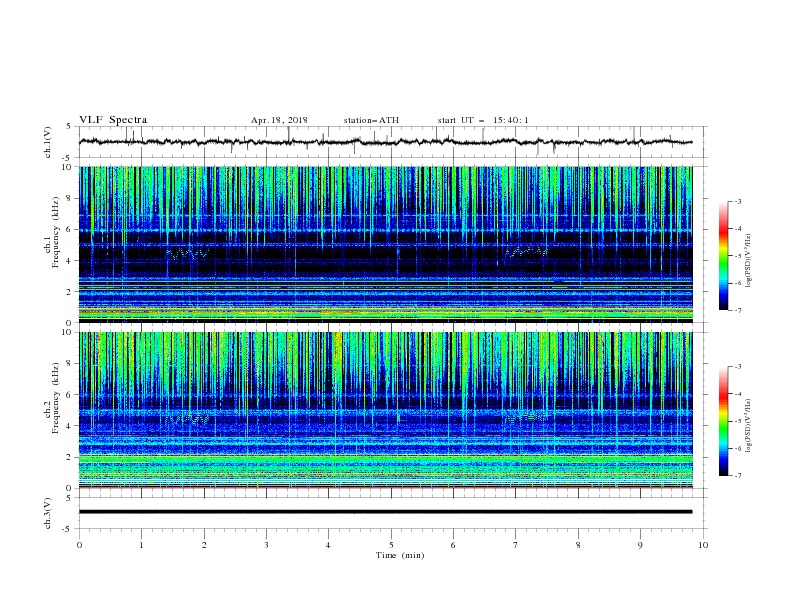Click the "6" tick on ch.2 frequency axis

click(70, 395)
